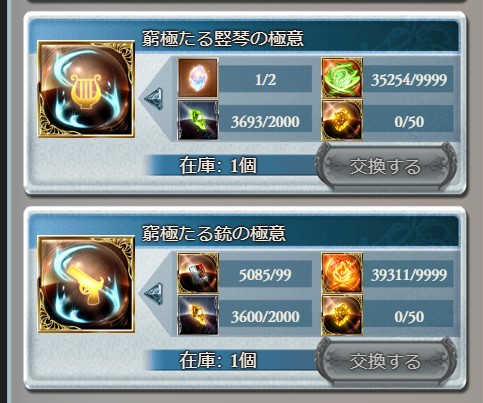
Task: Select the rainbow crystal material icon
Action: (x=198, y=78)
